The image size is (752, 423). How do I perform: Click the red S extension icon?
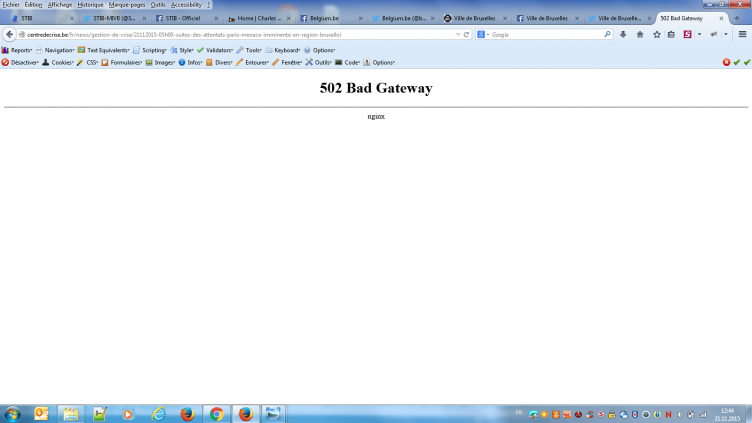coord(688,35)
